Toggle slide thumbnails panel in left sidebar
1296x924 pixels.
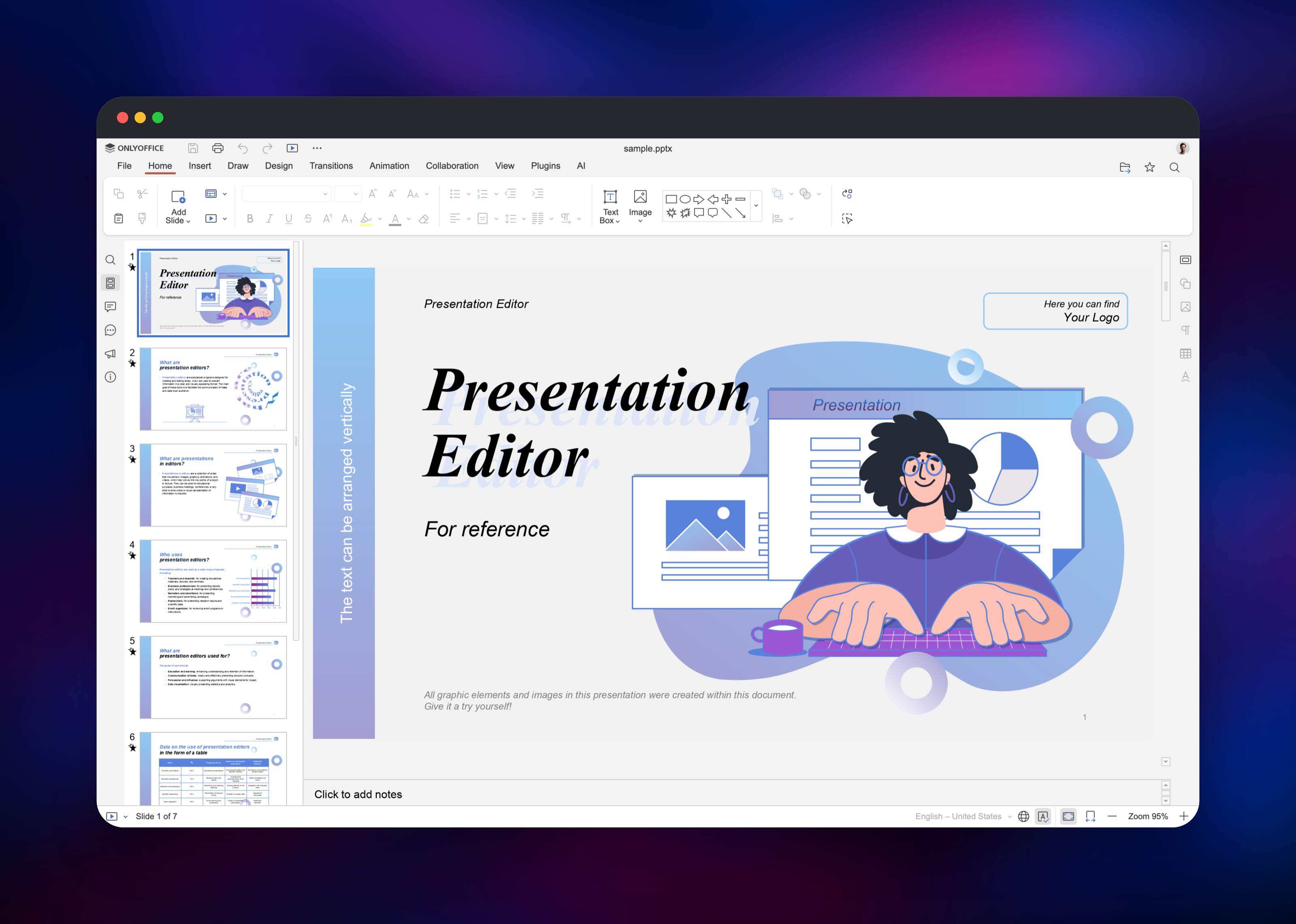tap(111, 283)
